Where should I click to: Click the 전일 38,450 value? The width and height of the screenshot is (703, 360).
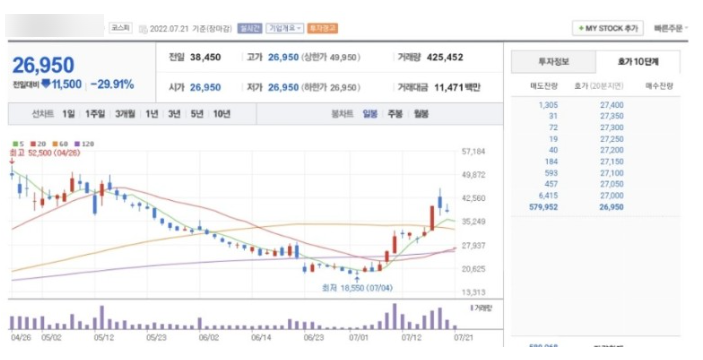205,57
